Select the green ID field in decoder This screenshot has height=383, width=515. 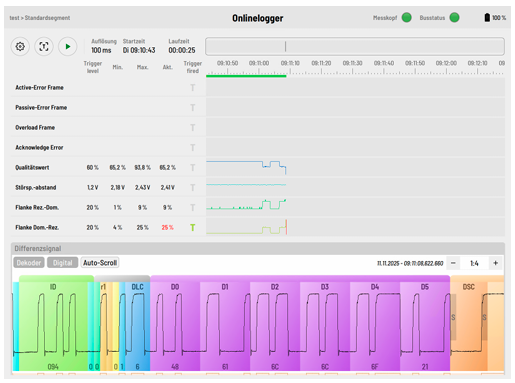click(53, 326)
